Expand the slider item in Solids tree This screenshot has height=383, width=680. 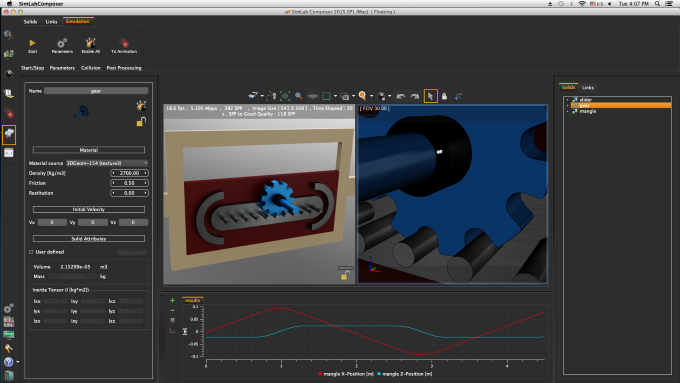point(568,100)
